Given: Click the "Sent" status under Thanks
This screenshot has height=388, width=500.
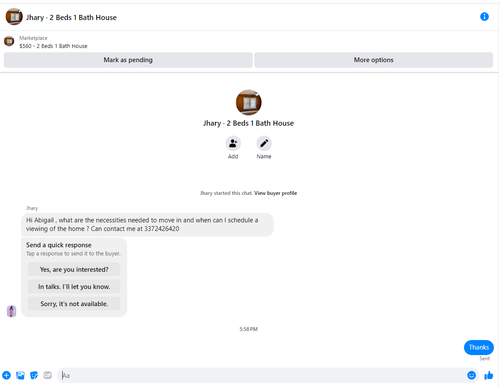Looking at the screenshot, I should 485,358.
